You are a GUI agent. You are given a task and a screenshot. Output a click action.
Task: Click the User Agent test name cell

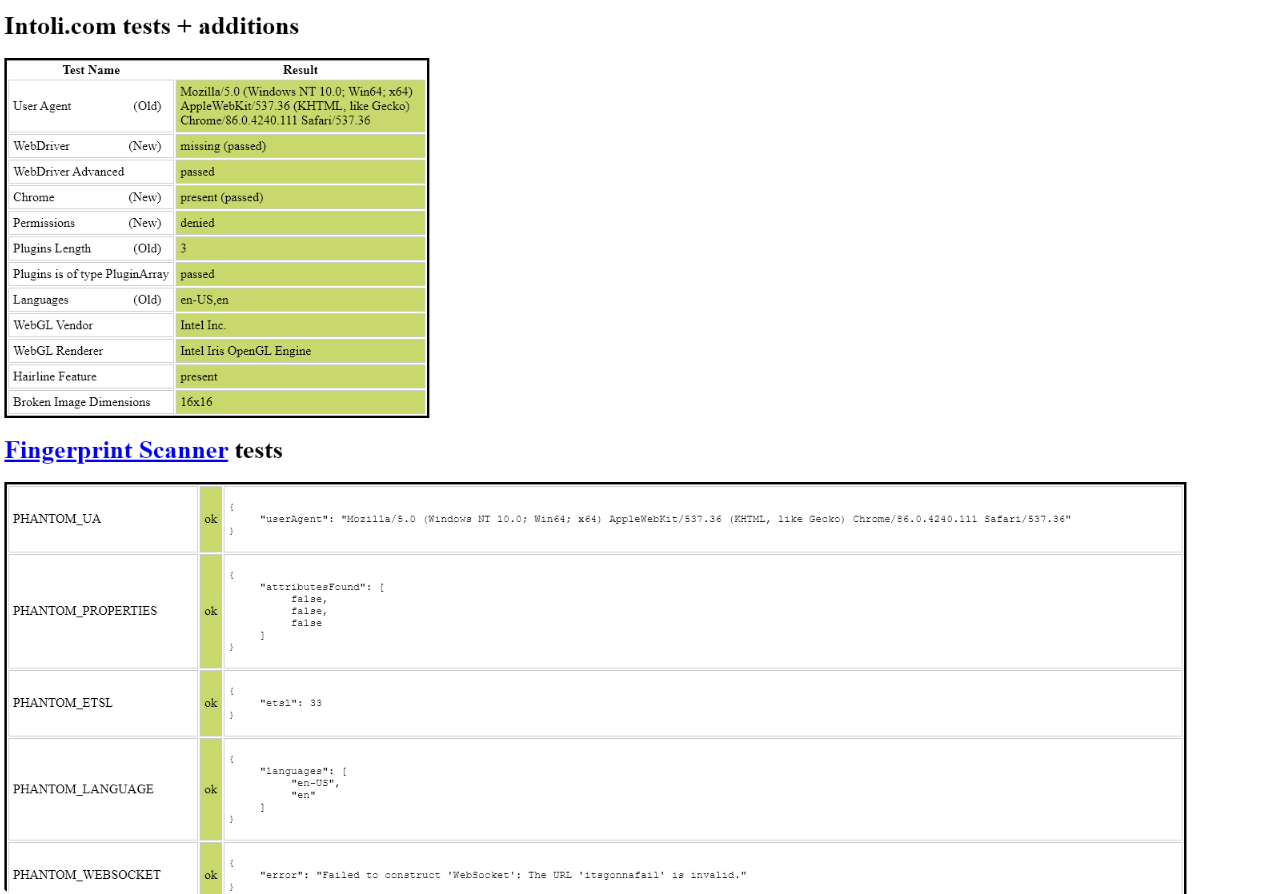pyautogui.click(x=91, y=106)
